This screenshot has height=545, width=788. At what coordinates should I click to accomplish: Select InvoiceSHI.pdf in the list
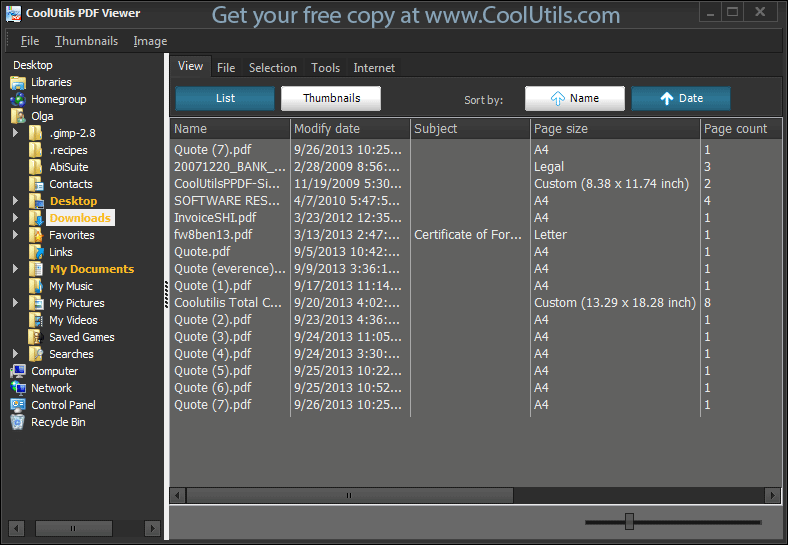215,218
